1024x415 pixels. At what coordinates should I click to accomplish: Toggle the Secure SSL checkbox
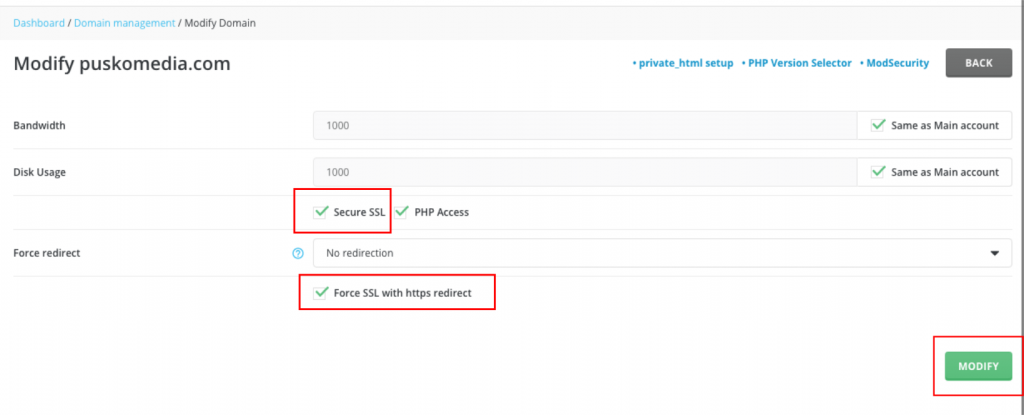pos(320,212)
